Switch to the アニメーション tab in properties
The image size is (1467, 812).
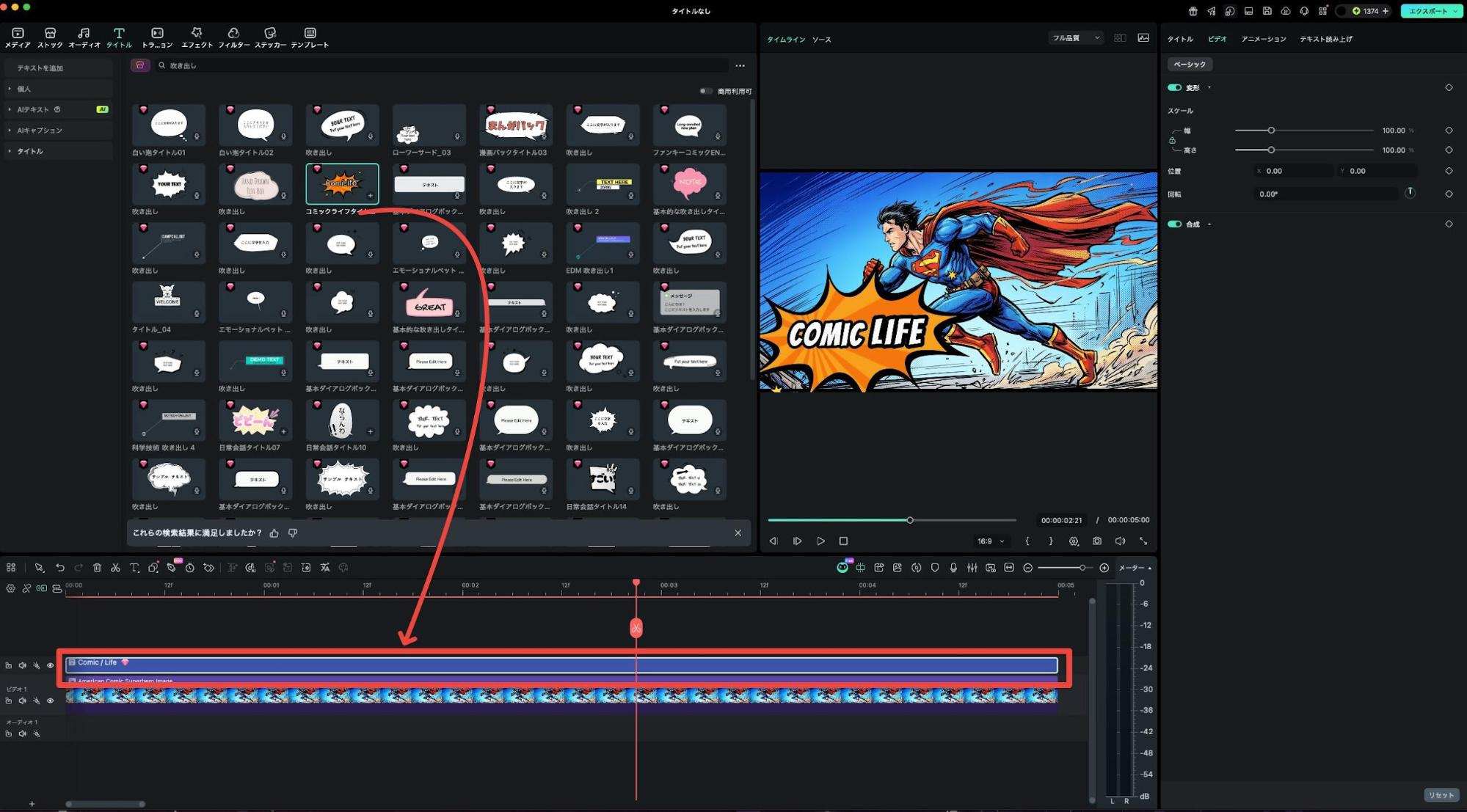[x=1263, y=39]
